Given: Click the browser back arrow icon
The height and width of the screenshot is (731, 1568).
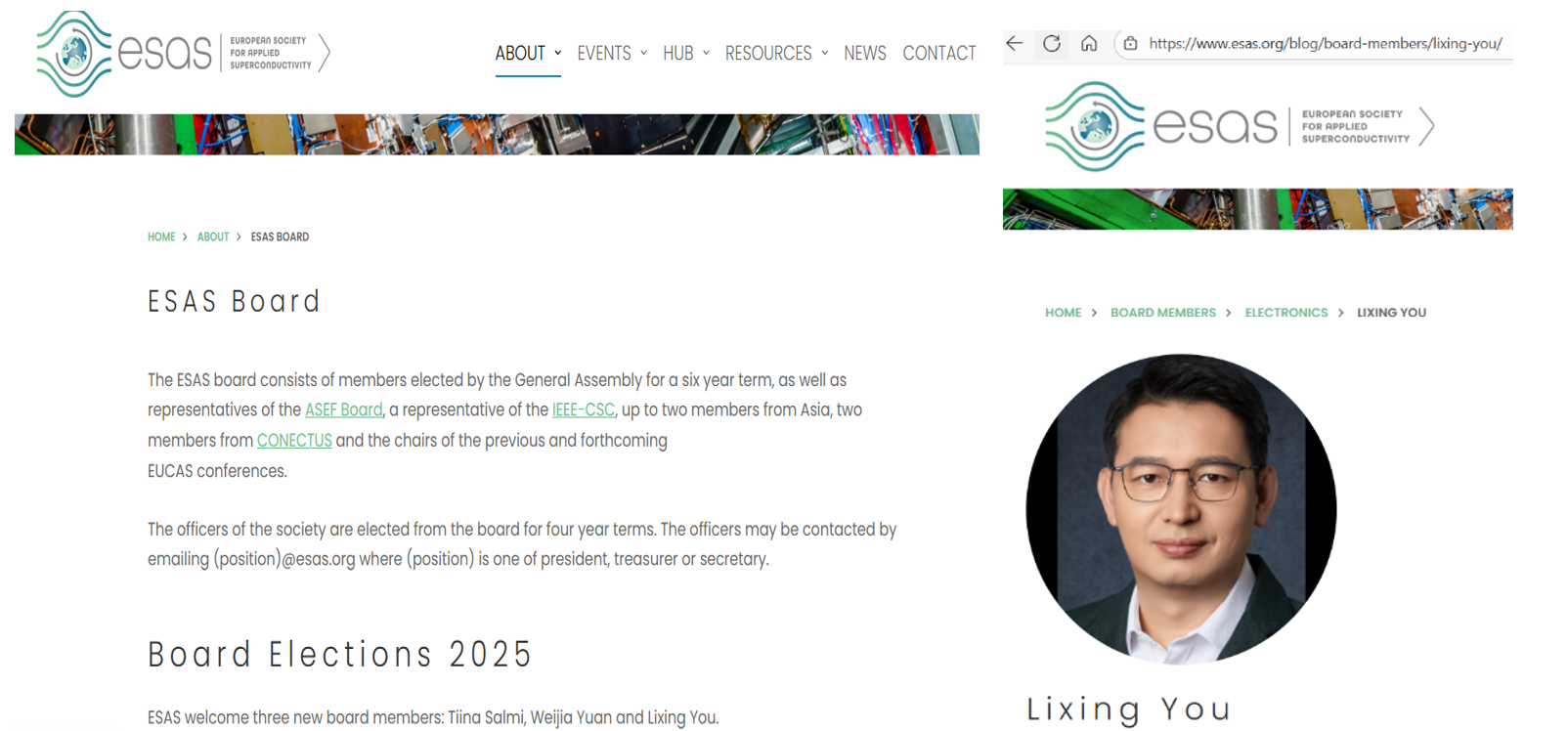Looking at the screenshot, I should pos(1015,43).
